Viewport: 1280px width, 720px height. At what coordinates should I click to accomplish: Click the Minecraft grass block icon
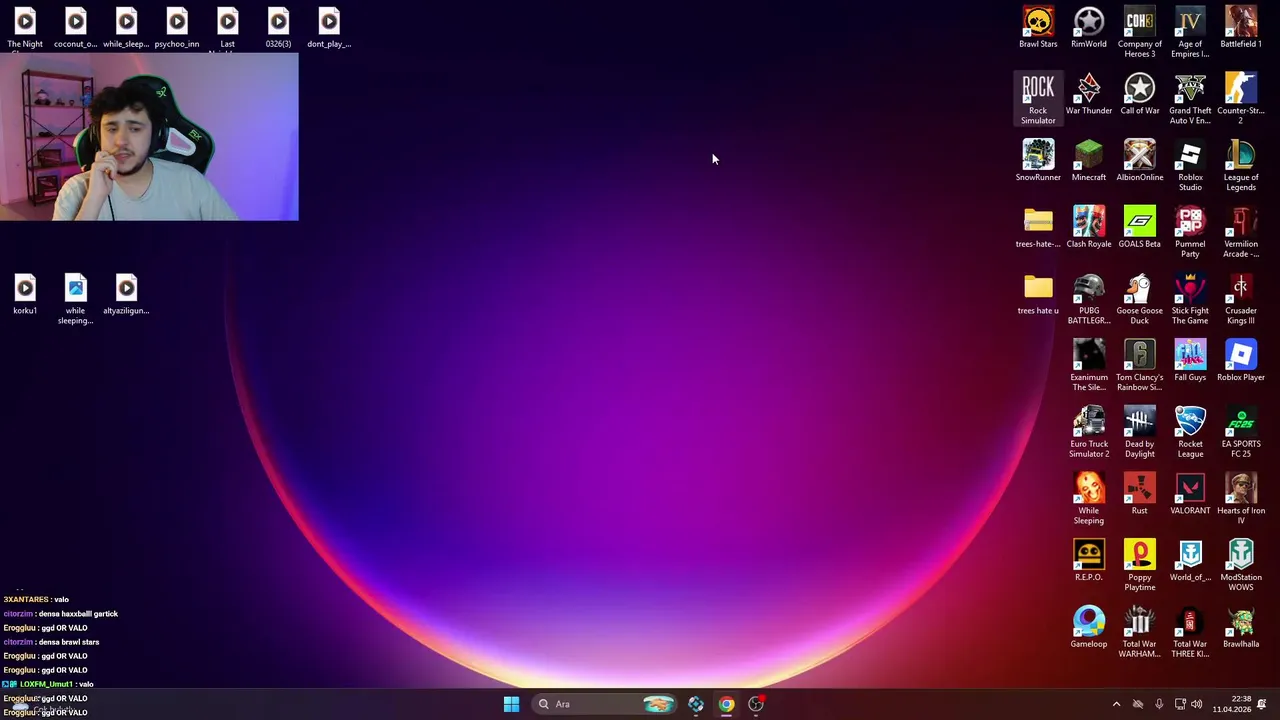pyautogui.click(x=1089, y=155)
